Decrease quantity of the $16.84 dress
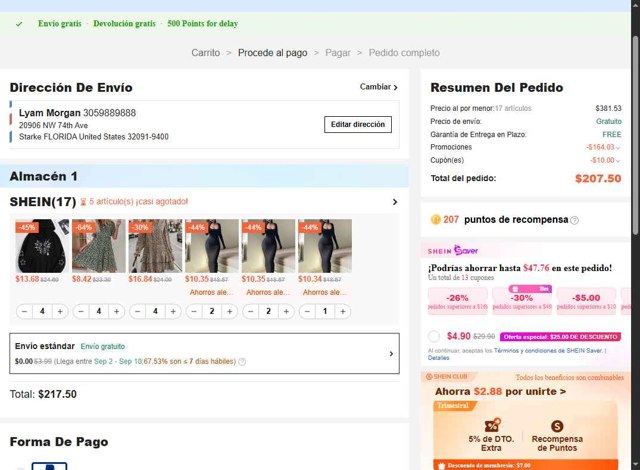 [138, 311]
